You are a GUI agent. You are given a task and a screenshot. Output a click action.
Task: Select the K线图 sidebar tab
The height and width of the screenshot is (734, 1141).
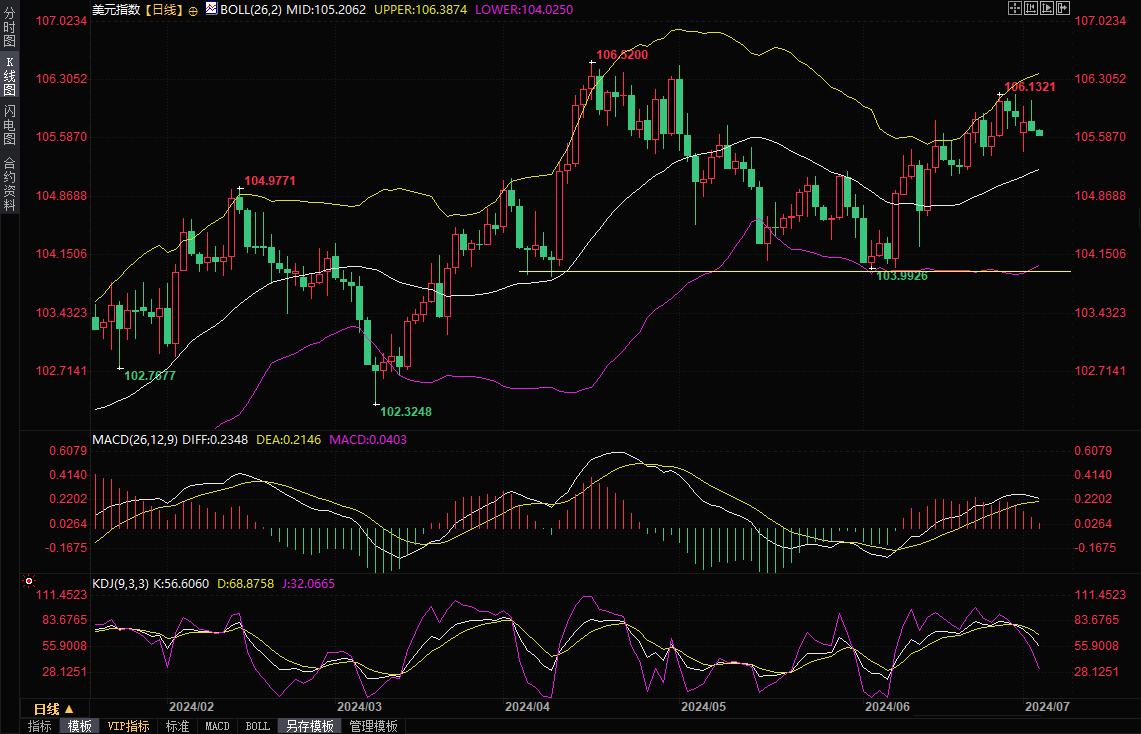[x=9, y=76]
